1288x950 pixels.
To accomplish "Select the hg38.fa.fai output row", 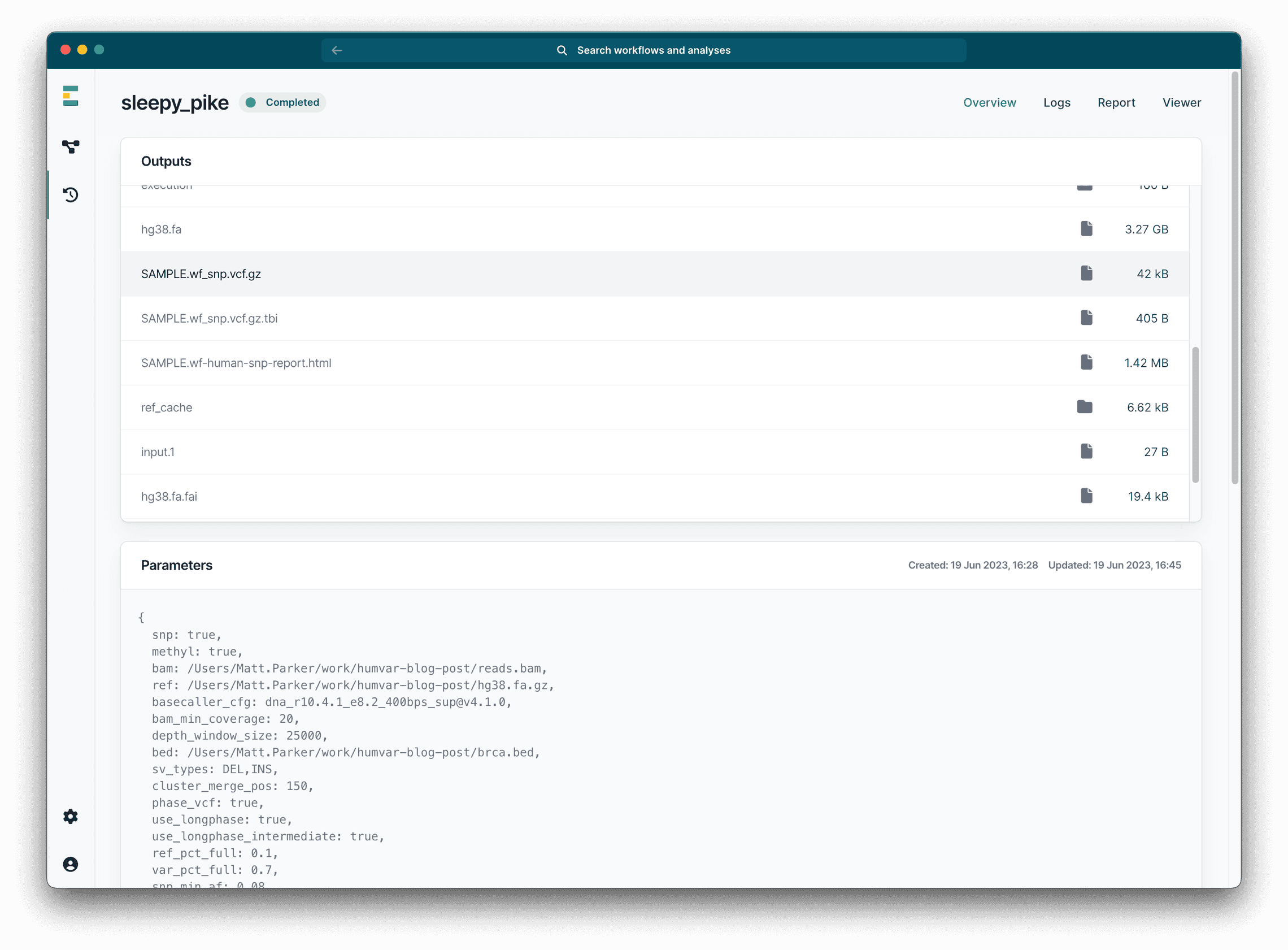I will pyautogui.click(x=169, y=496).
